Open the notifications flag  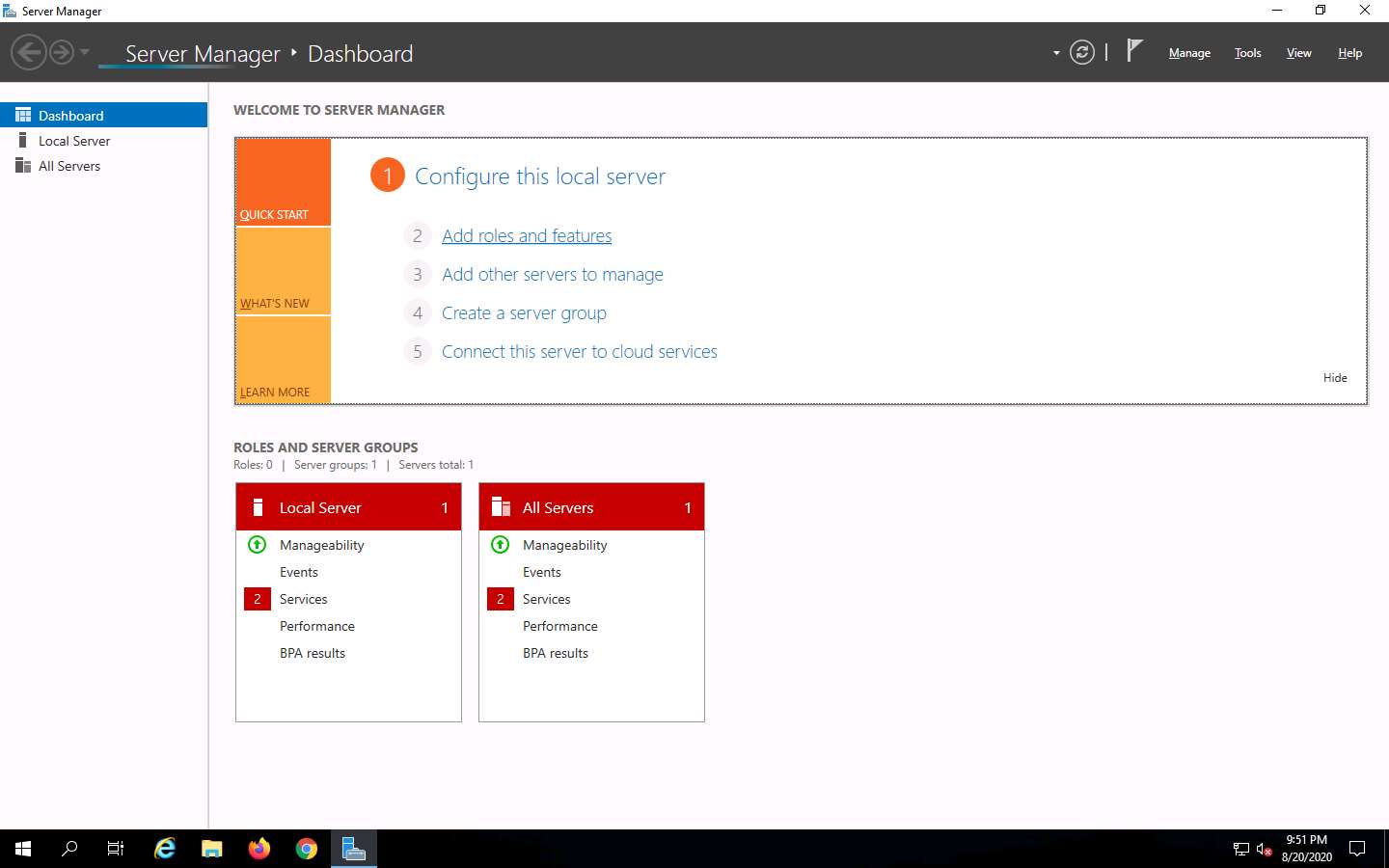(1134, 50)
